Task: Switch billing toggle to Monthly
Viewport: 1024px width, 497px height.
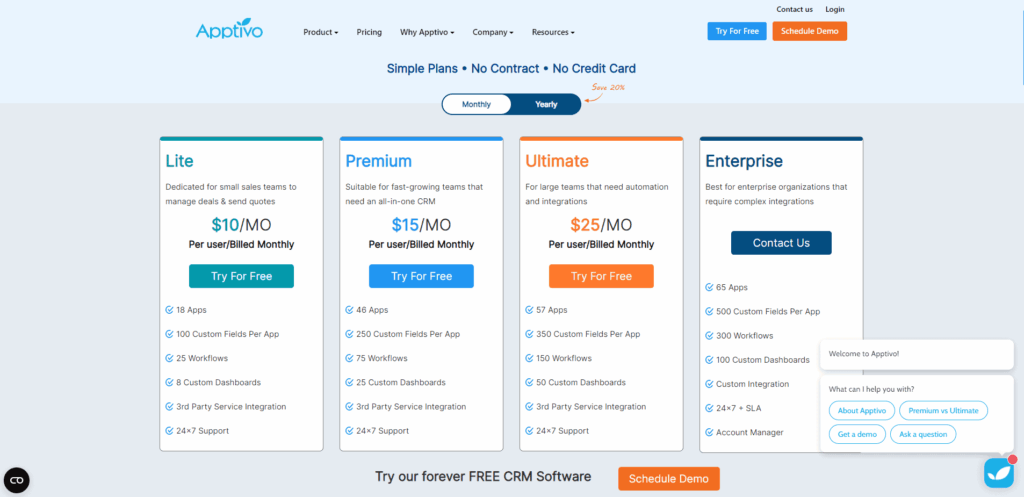Action: tap(476, 104)
